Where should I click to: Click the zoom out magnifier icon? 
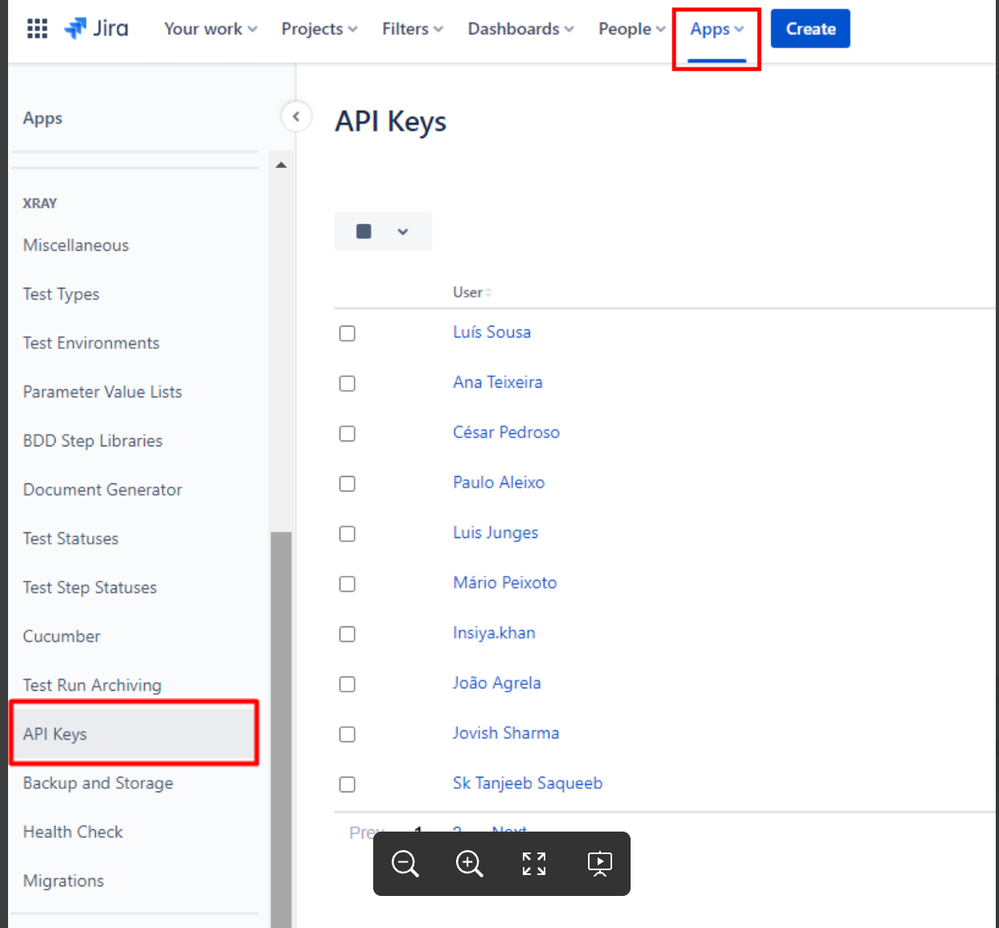tap(405, 864)
